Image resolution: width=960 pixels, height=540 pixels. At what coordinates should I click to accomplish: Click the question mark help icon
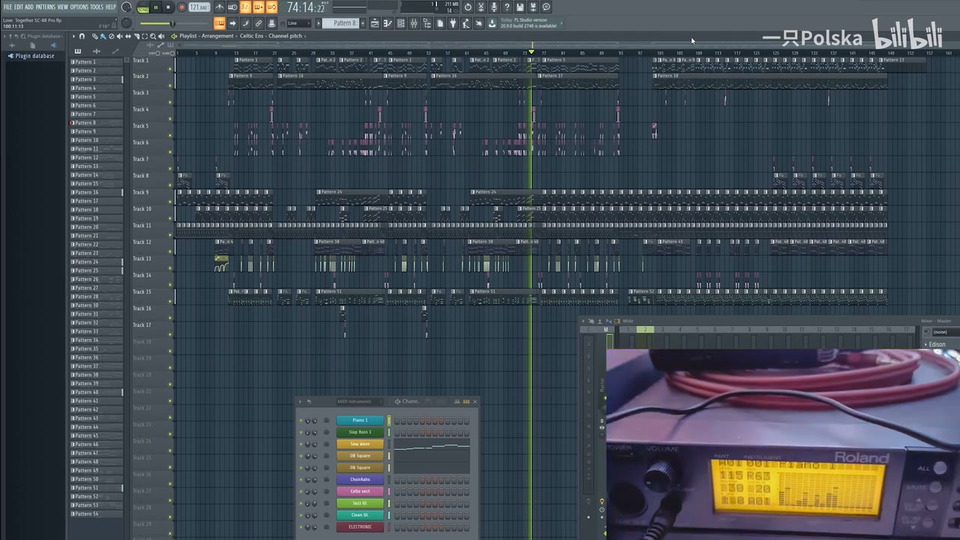507,7
